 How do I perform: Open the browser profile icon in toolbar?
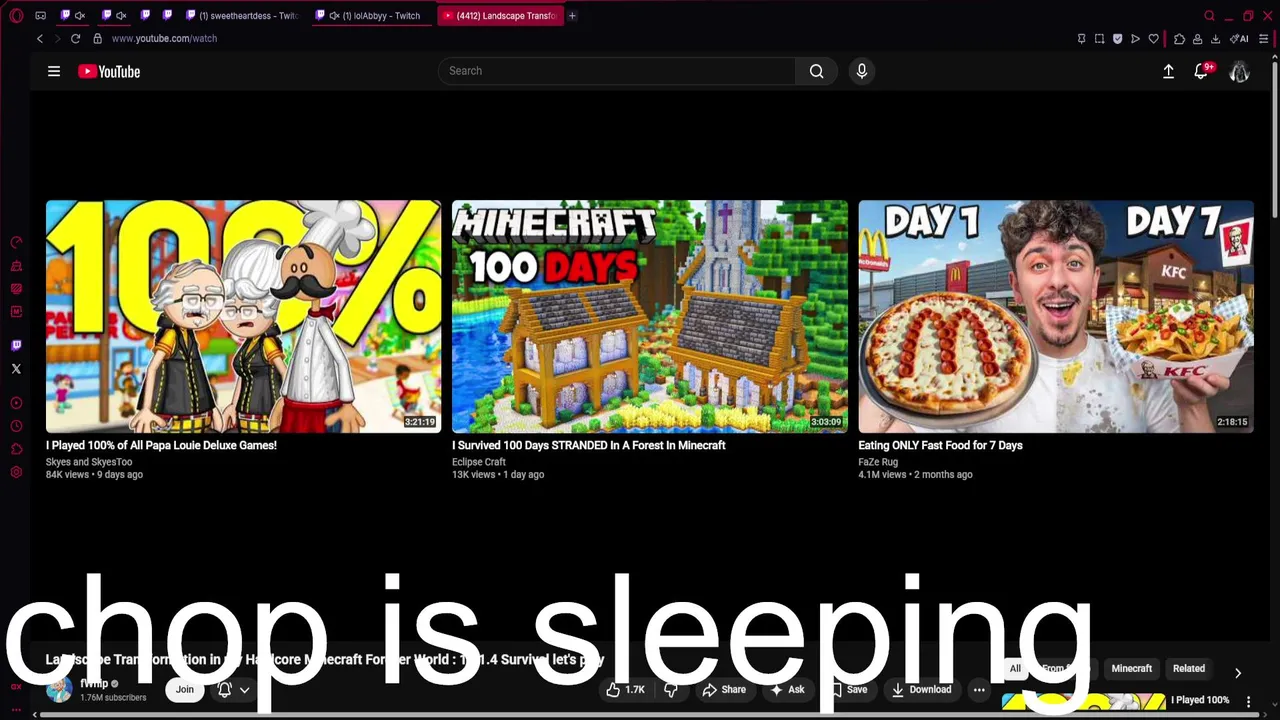(x=1197, y=39)
